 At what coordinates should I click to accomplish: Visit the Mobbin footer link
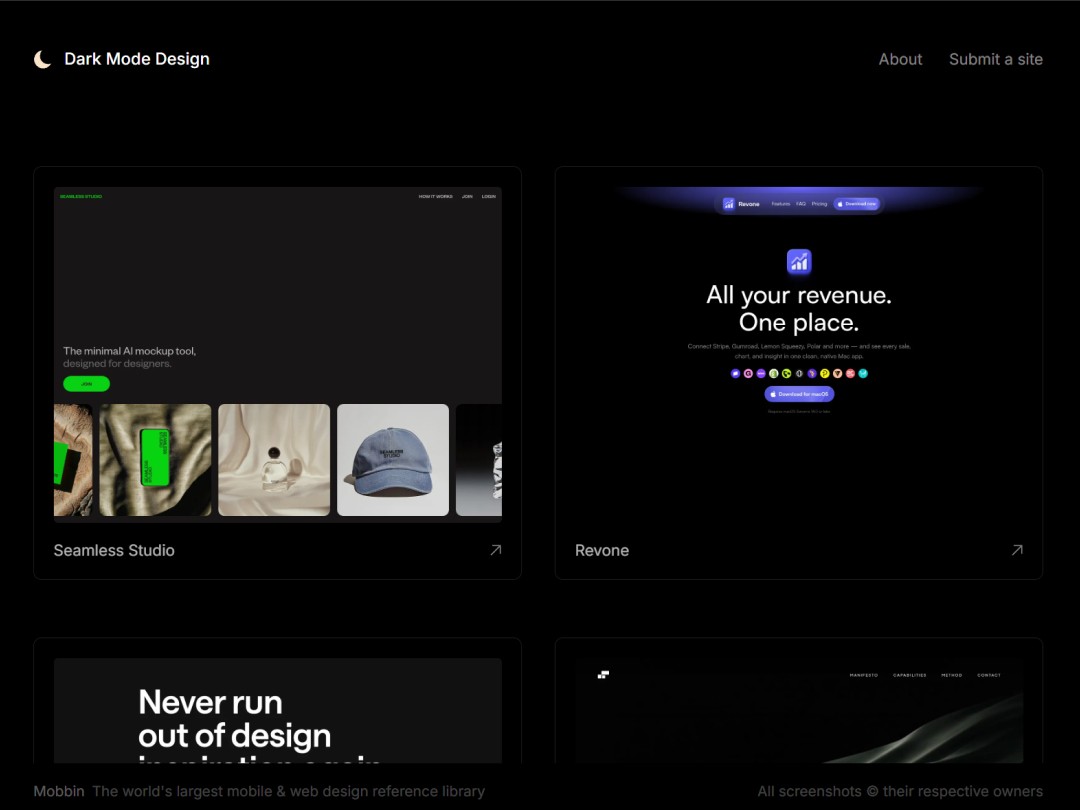pyautogui.click(x=59, y=791)
